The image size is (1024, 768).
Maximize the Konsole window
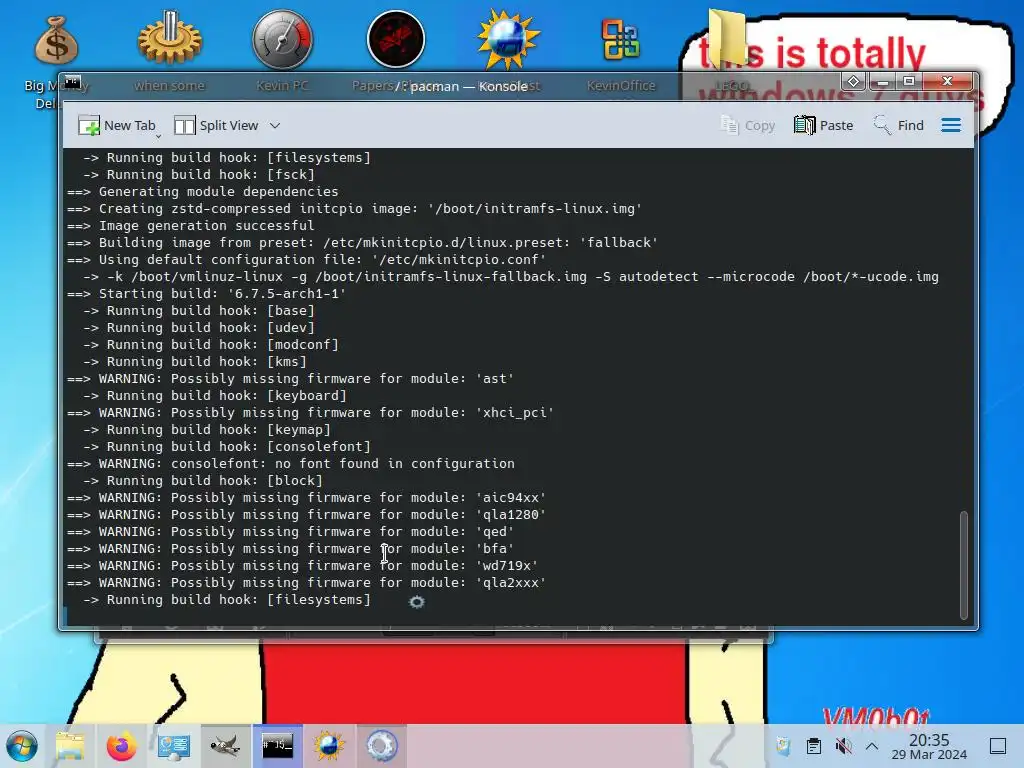pyautogui.click(x=909, y=82)
